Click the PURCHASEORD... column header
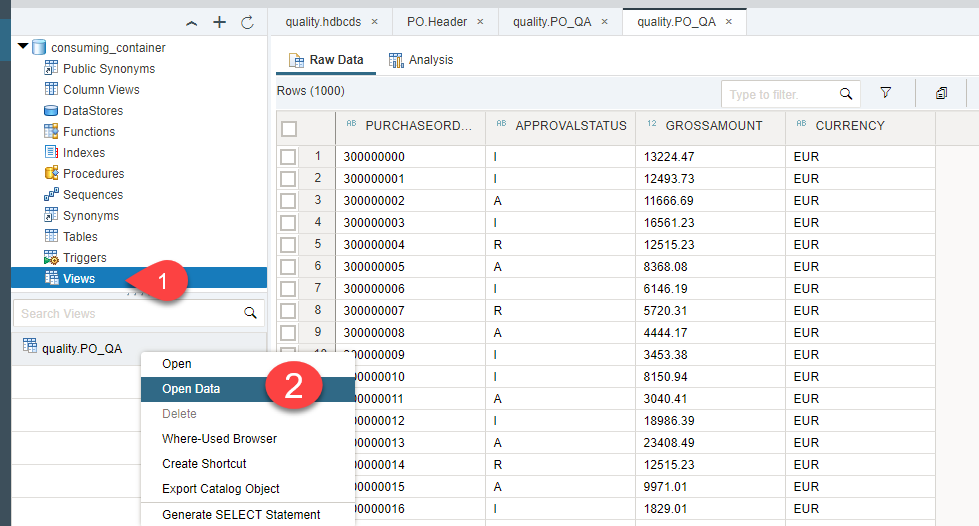Image resolution: width=979 pixels, height=526 pixels. pos(410,126)
